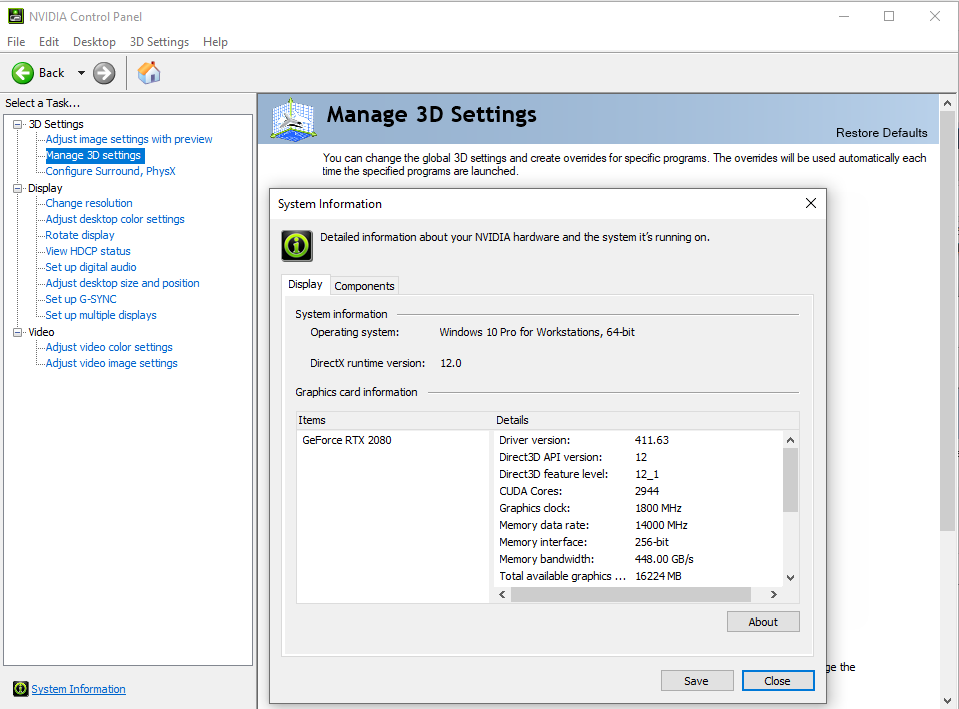Screen dimensions: 959x709
Task: Collapse the 3D Settings tree node
Action: [x=18, y=124]
